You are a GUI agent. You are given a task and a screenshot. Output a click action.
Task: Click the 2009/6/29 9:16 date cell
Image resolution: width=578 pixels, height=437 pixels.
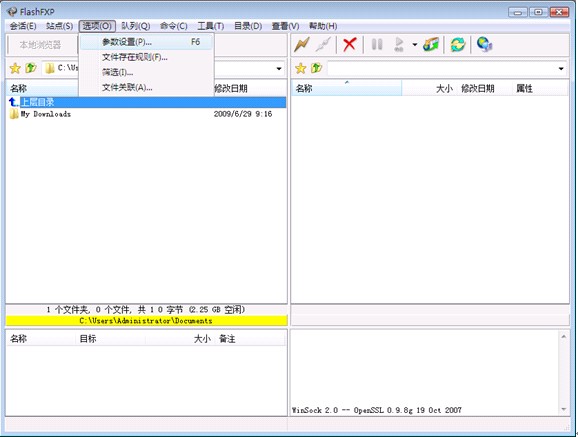(243, 114)
